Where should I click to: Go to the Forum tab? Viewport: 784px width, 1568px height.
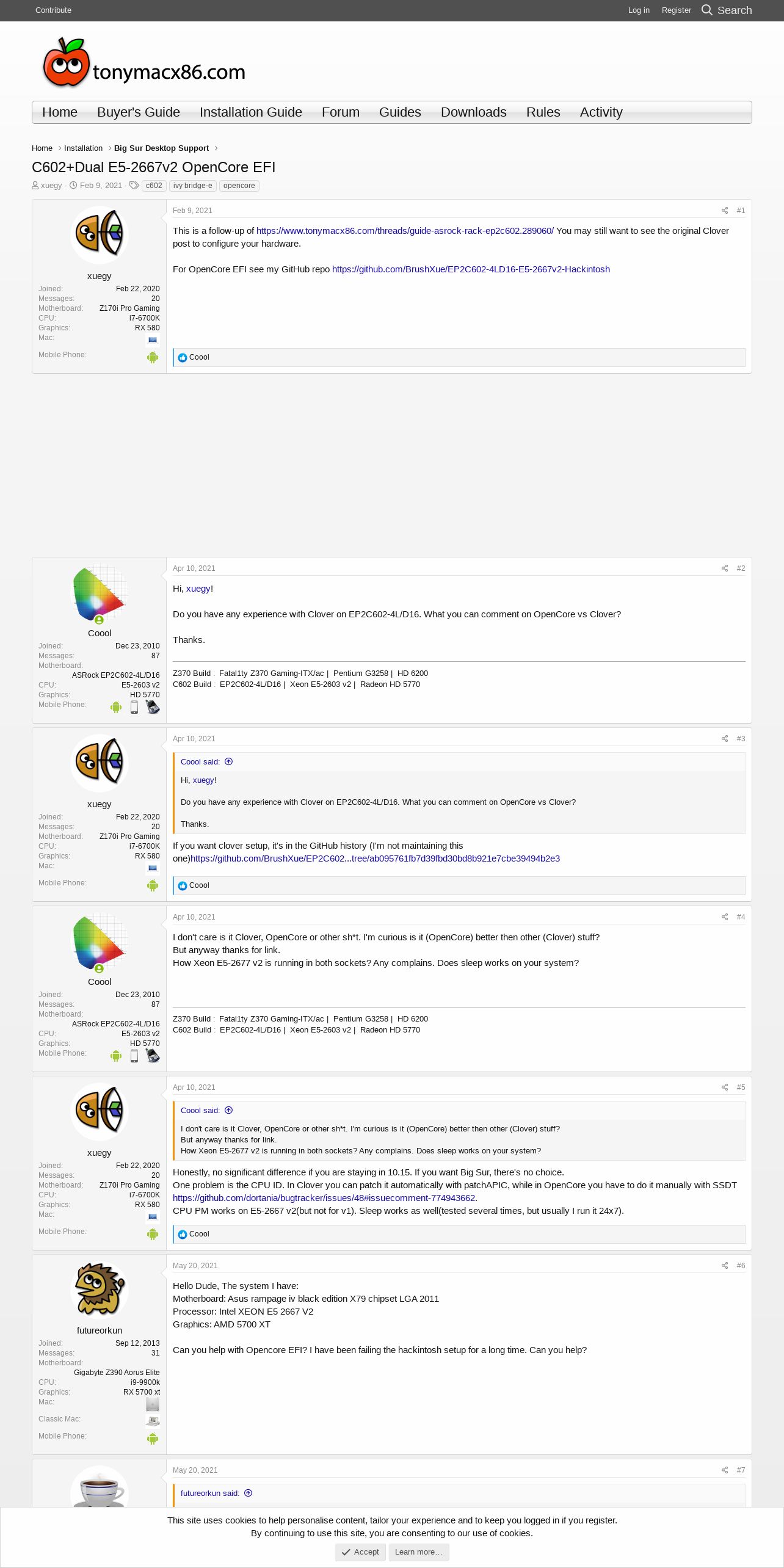[x=341, y=112]
